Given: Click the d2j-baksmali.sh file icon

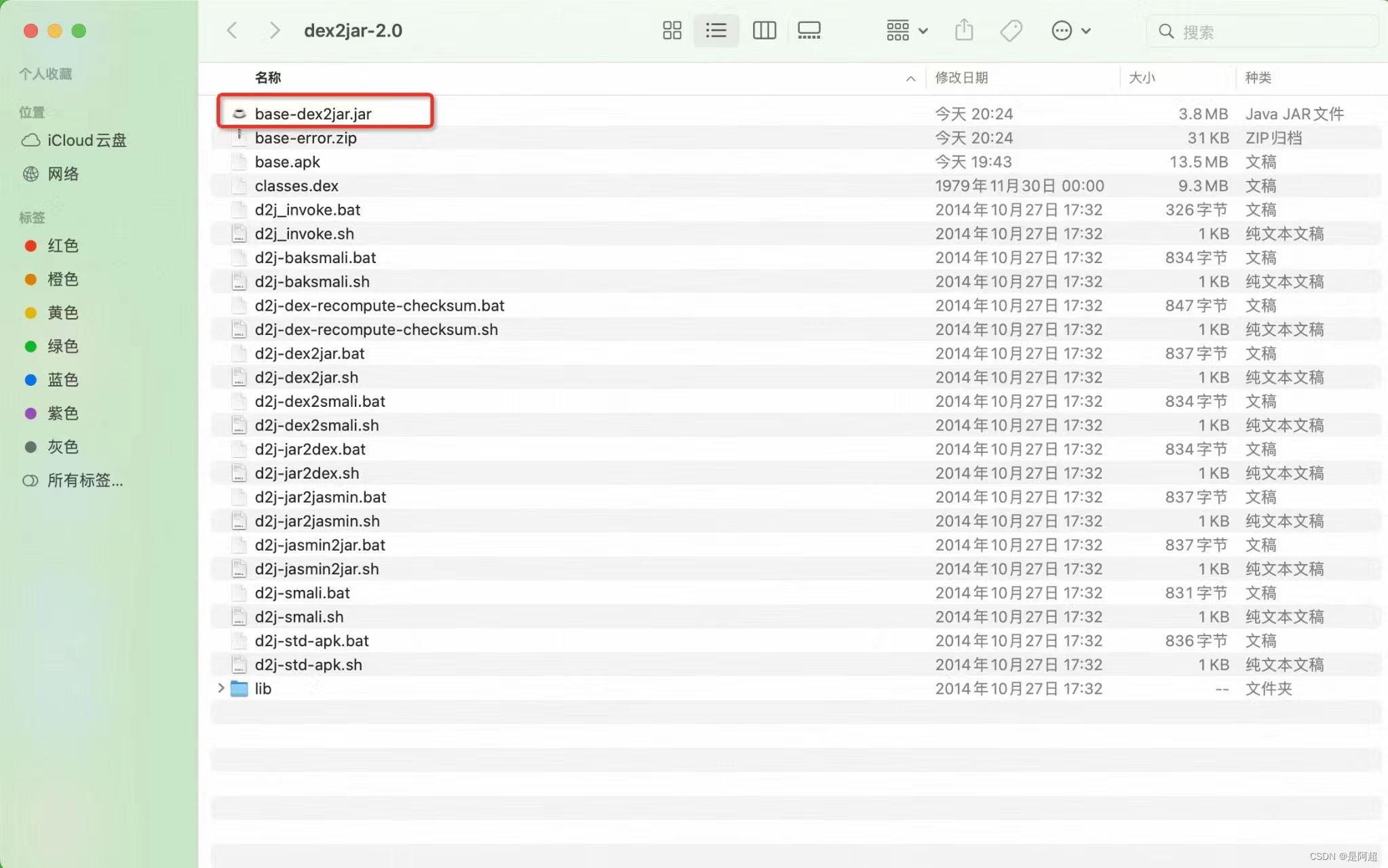Looking at the screenshot, I should pos(239,281).
